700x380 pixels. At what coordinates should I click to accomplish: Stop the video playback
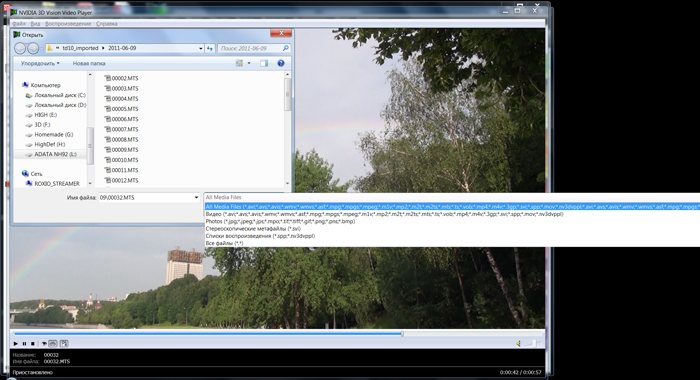33,343
